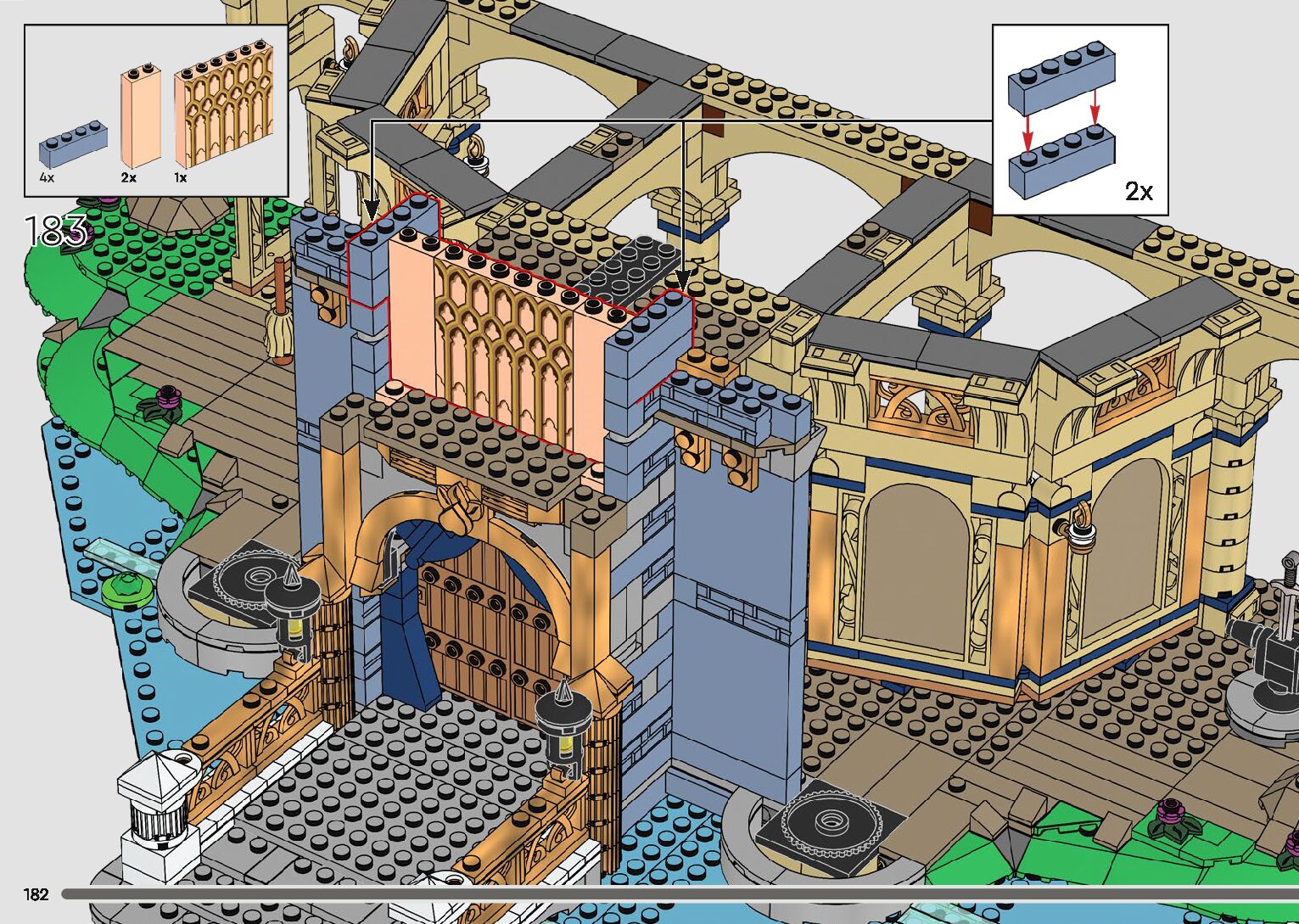The image size is (1299, 924).
Task: Click the blue-gray 1x4 brick in parts list
Action: [73, 148]
